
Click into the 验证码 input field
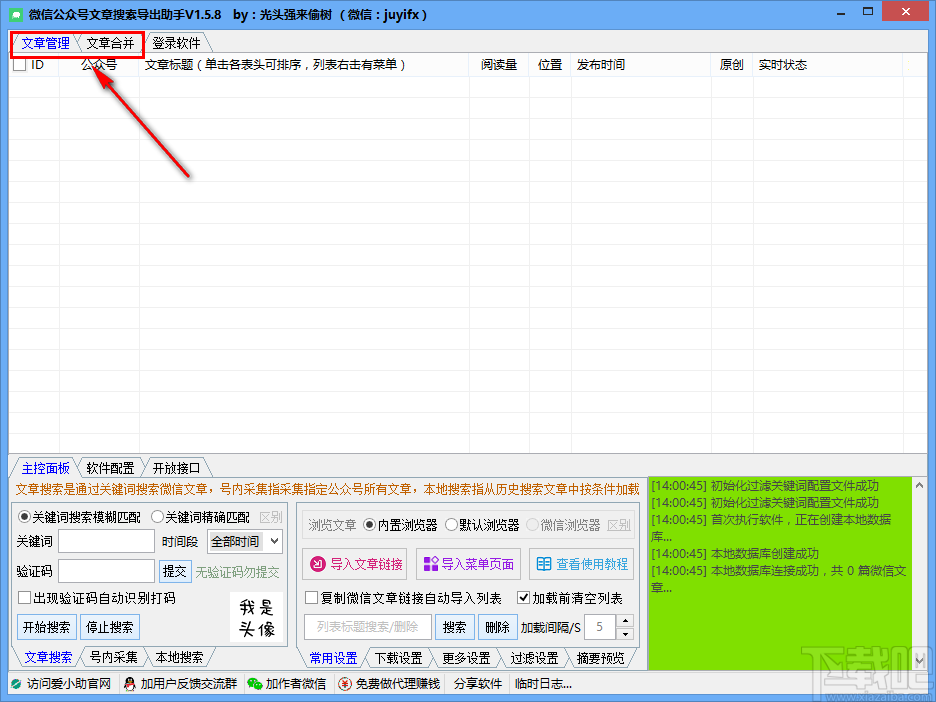click(x=106, y=571)
